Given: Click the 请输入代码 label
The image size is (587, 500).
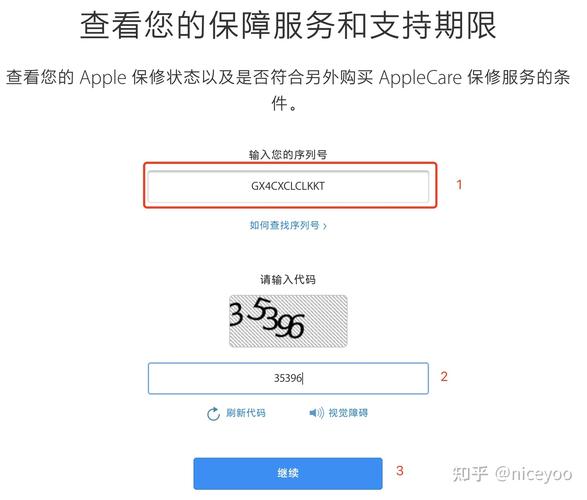Looking at the screenshot, I should [x=288, y=280].
